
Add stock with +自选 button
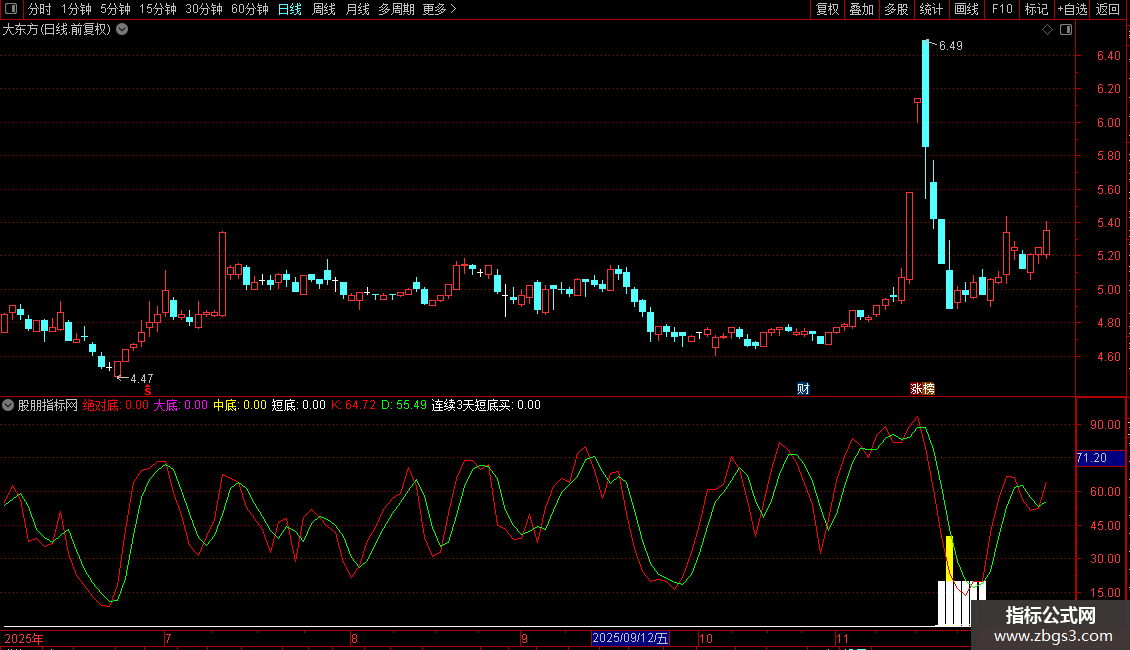coord(1072,9)
